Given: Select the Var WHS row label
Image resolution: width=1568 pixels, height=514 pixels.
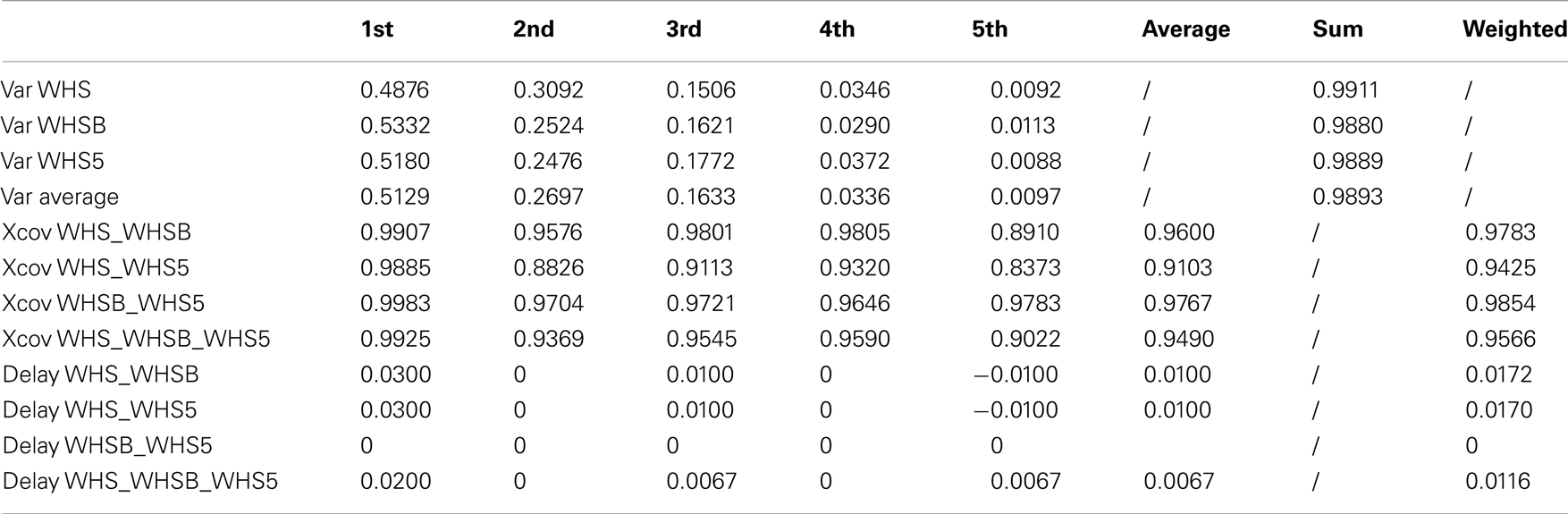Looking at the screenshot, I should [46, 90].
